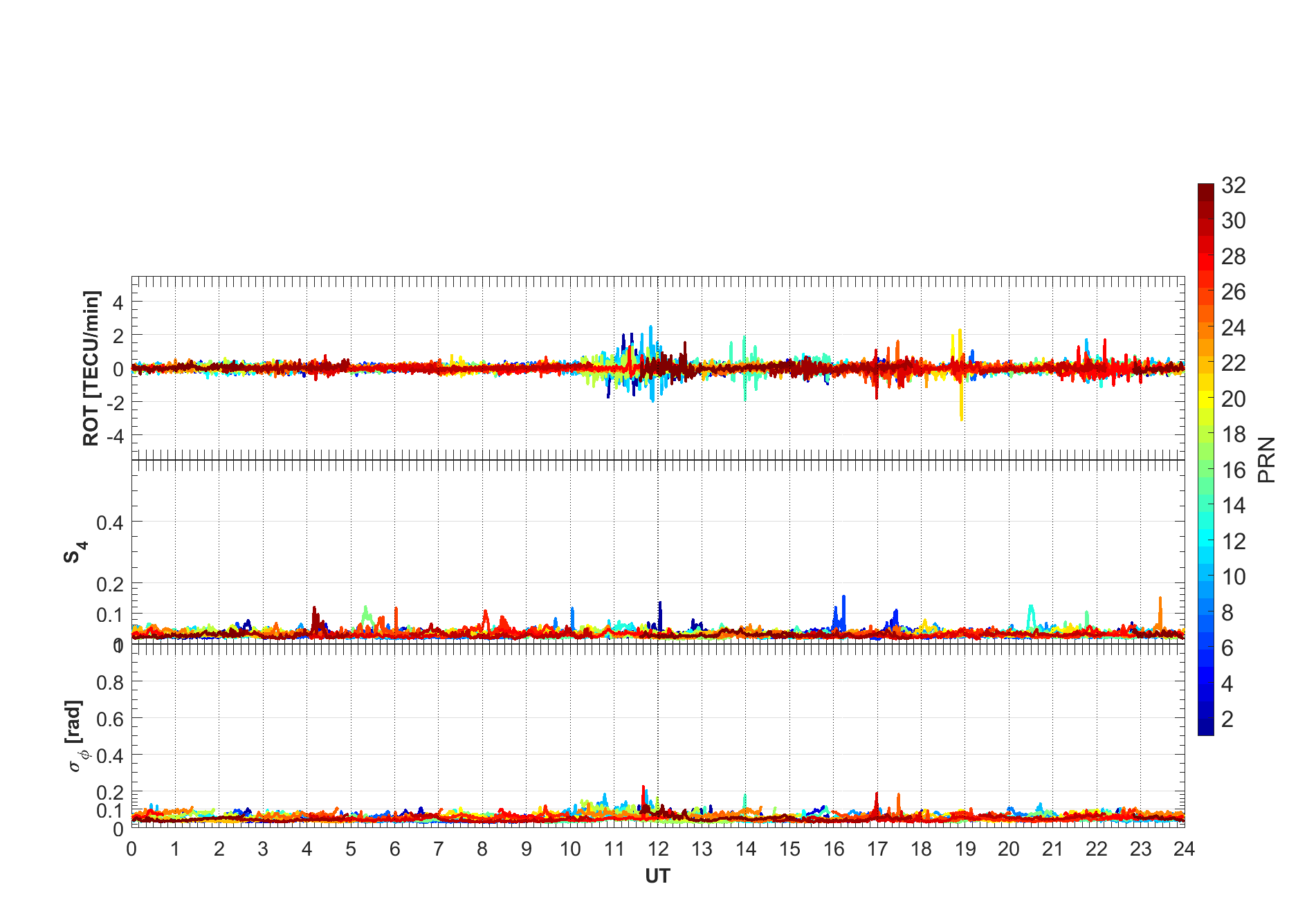Click the "PRN" colorbar title
This screenshot has height=920, width=1316.
coord(1266,459)
